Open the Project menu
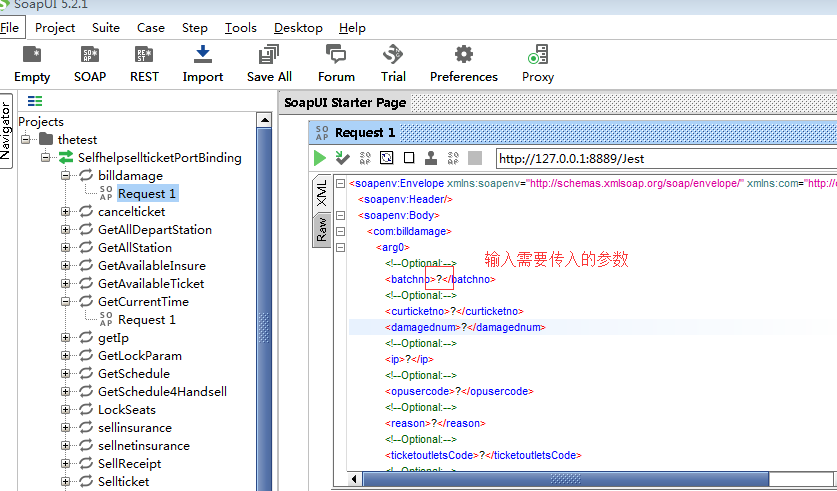The image size is (837, 491). click(55, 28)
